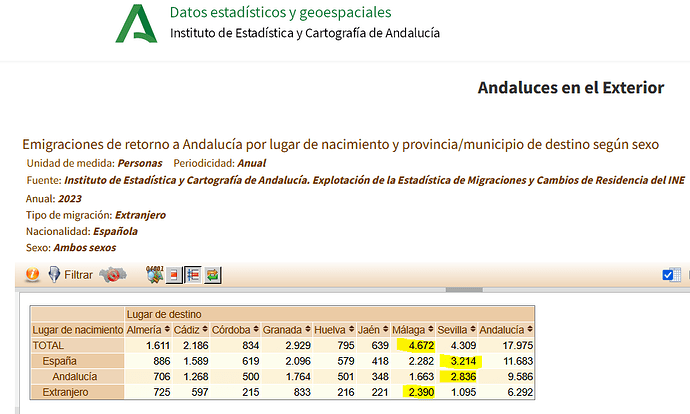Sort the table by Almería column arrows
Image resolution: width=690 pixels, height=414 pixels.
pos(167,330)
